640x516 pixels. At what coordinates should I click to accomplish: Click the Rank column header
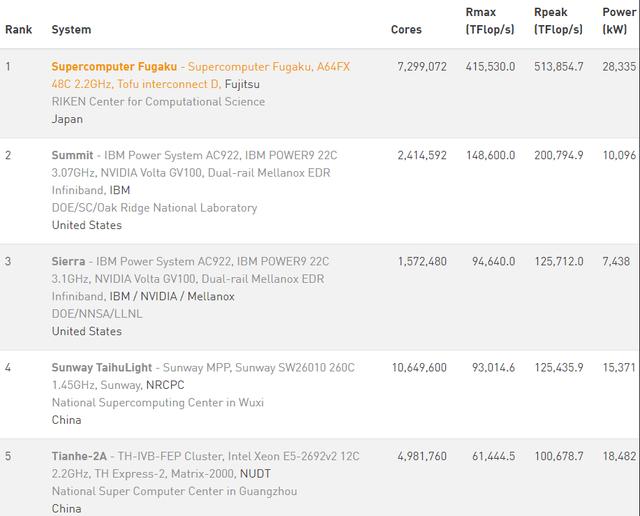click(x=18, y=30)
